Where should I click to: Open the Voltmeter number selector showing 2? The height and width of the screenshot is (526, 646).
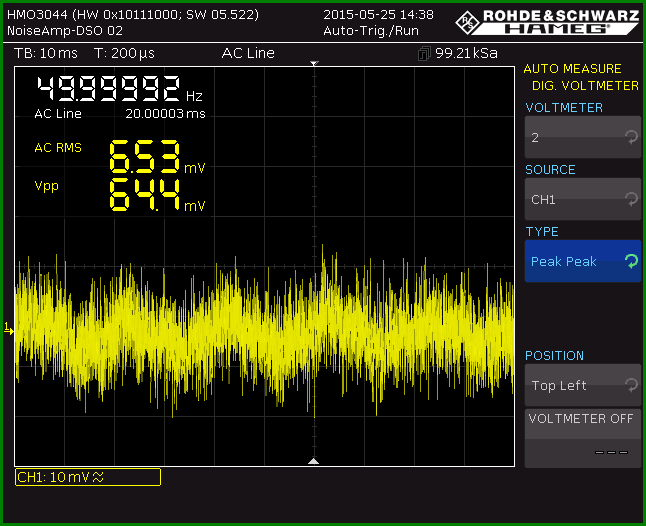[x=583, y=137]
